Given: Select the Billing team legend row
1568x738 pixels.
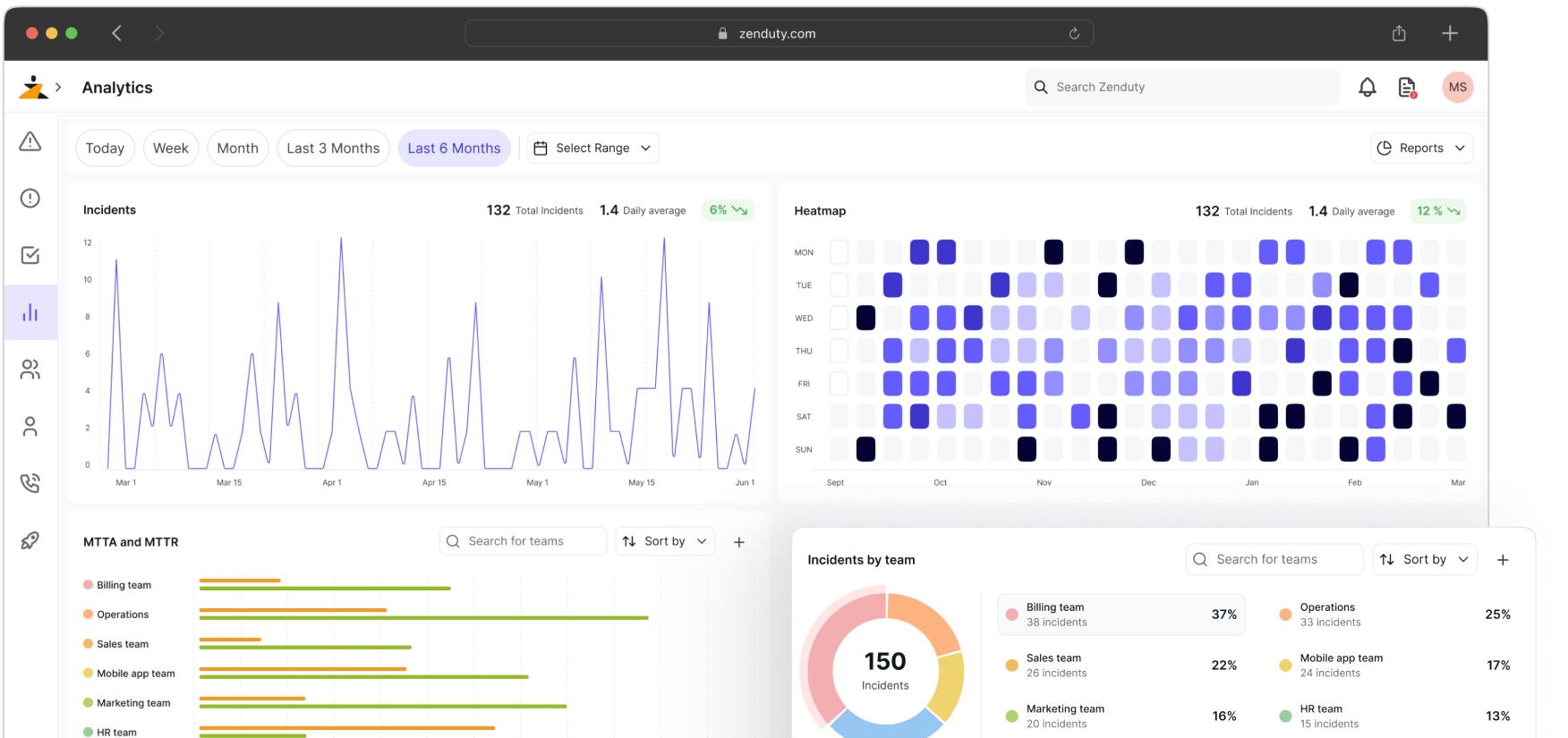Looking at the screenshot, I should [1121, 615].
